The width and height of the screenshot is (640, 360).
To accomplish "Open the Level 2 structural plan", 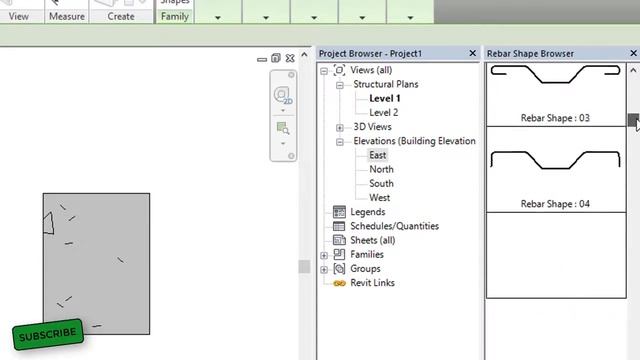I will 384,113.
